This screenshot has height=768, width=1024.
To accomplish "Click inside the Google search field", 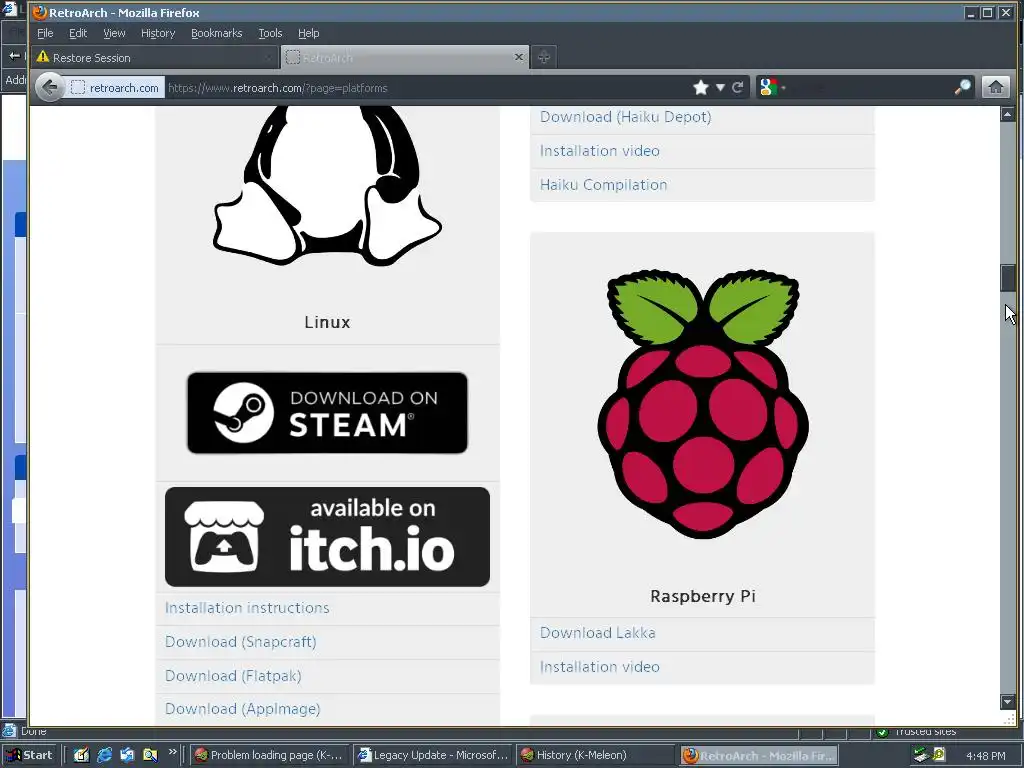I will pyautogui.click(x=869, y=88).
